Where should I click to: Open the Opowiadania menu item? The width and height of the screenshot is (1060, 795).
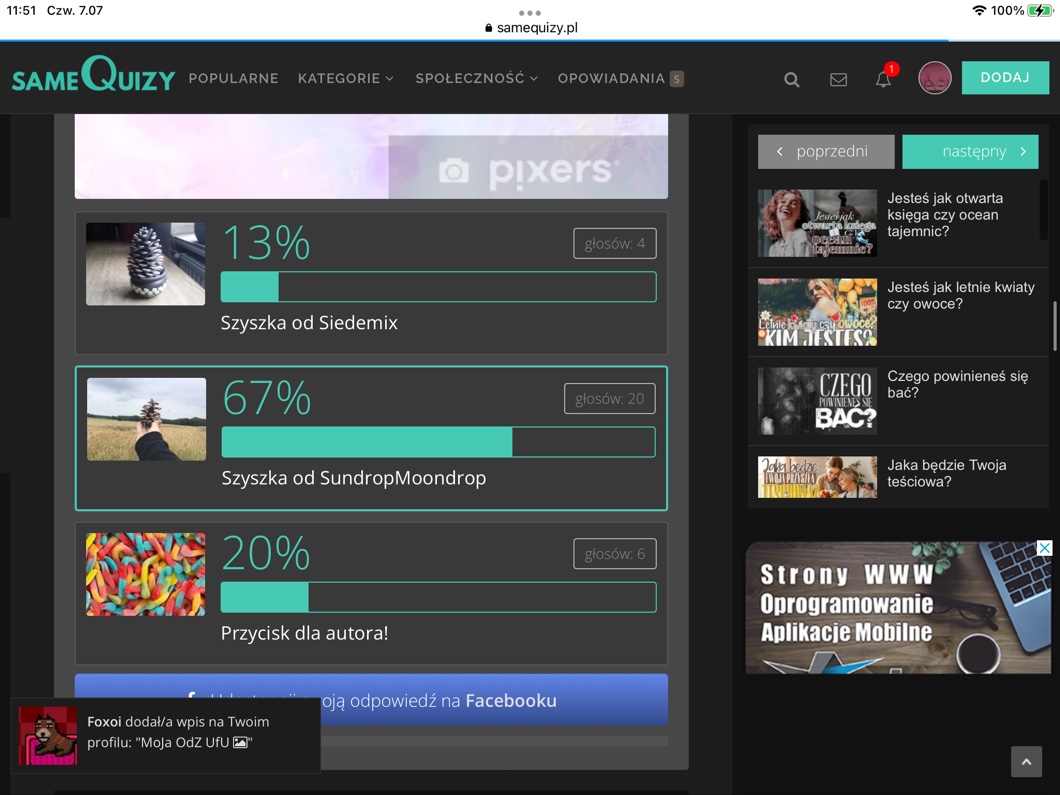point(611,78)
